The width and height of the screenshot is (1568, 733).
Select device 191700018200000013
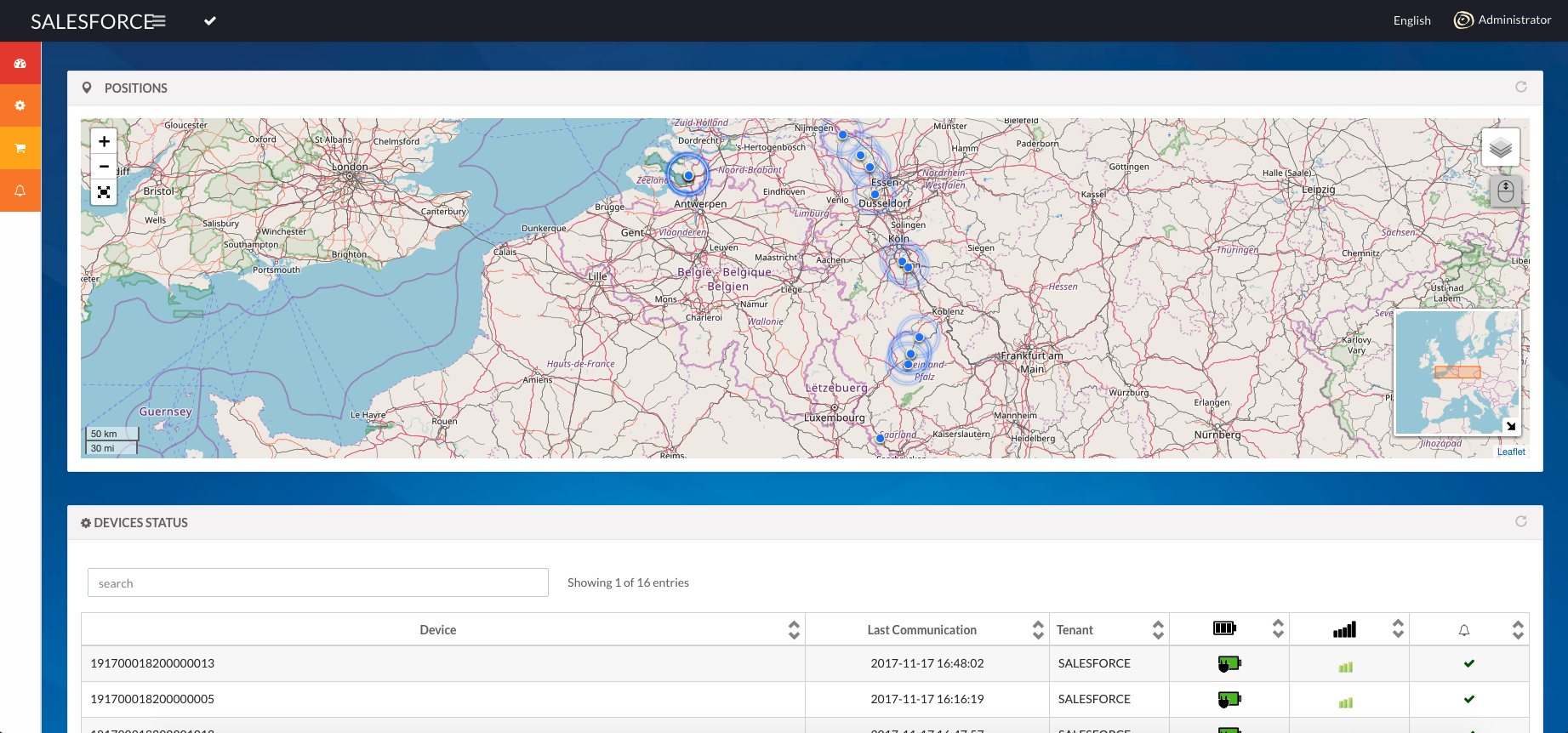click(152, 663)
